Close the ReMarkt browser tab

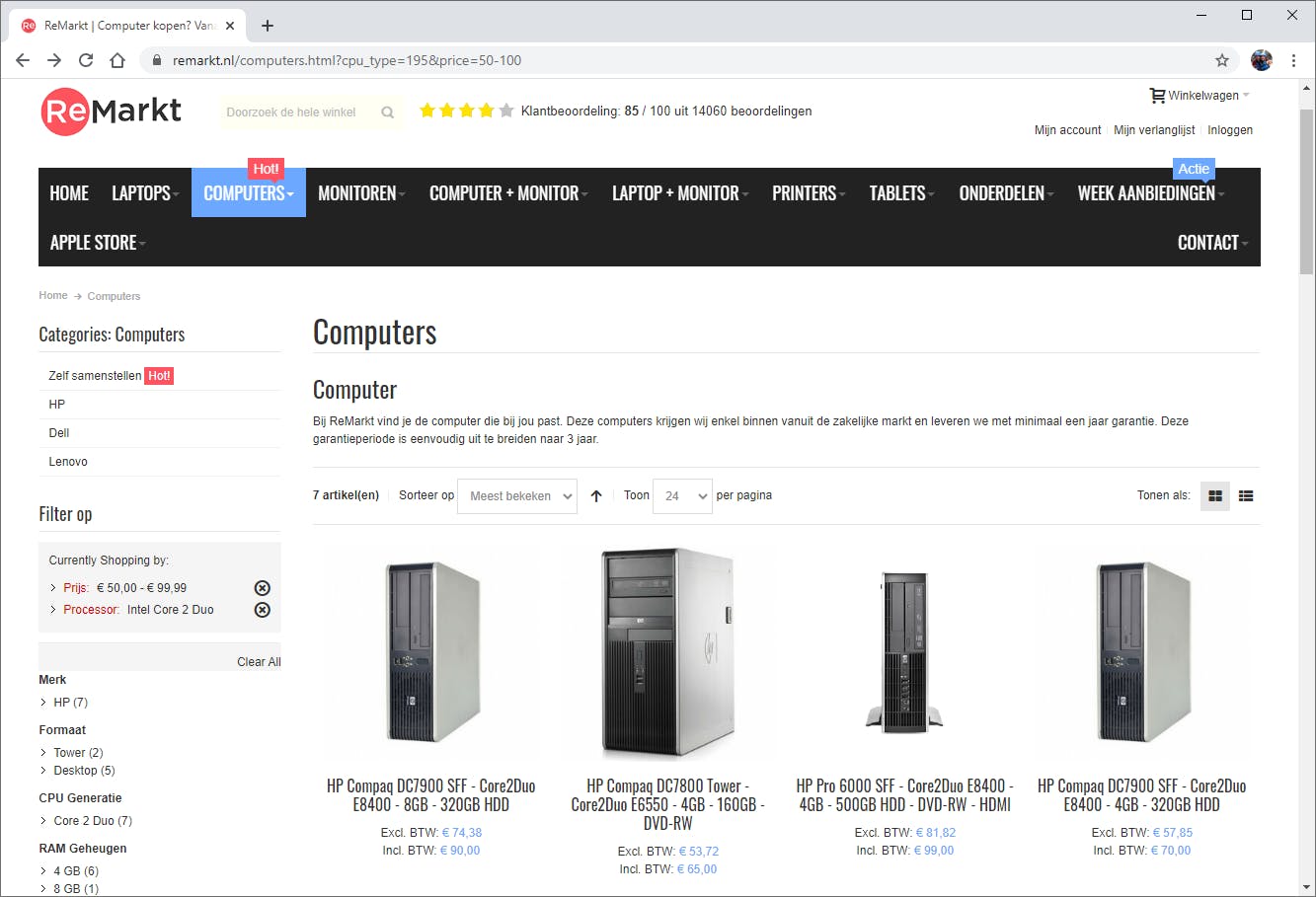tap(230, 26)
